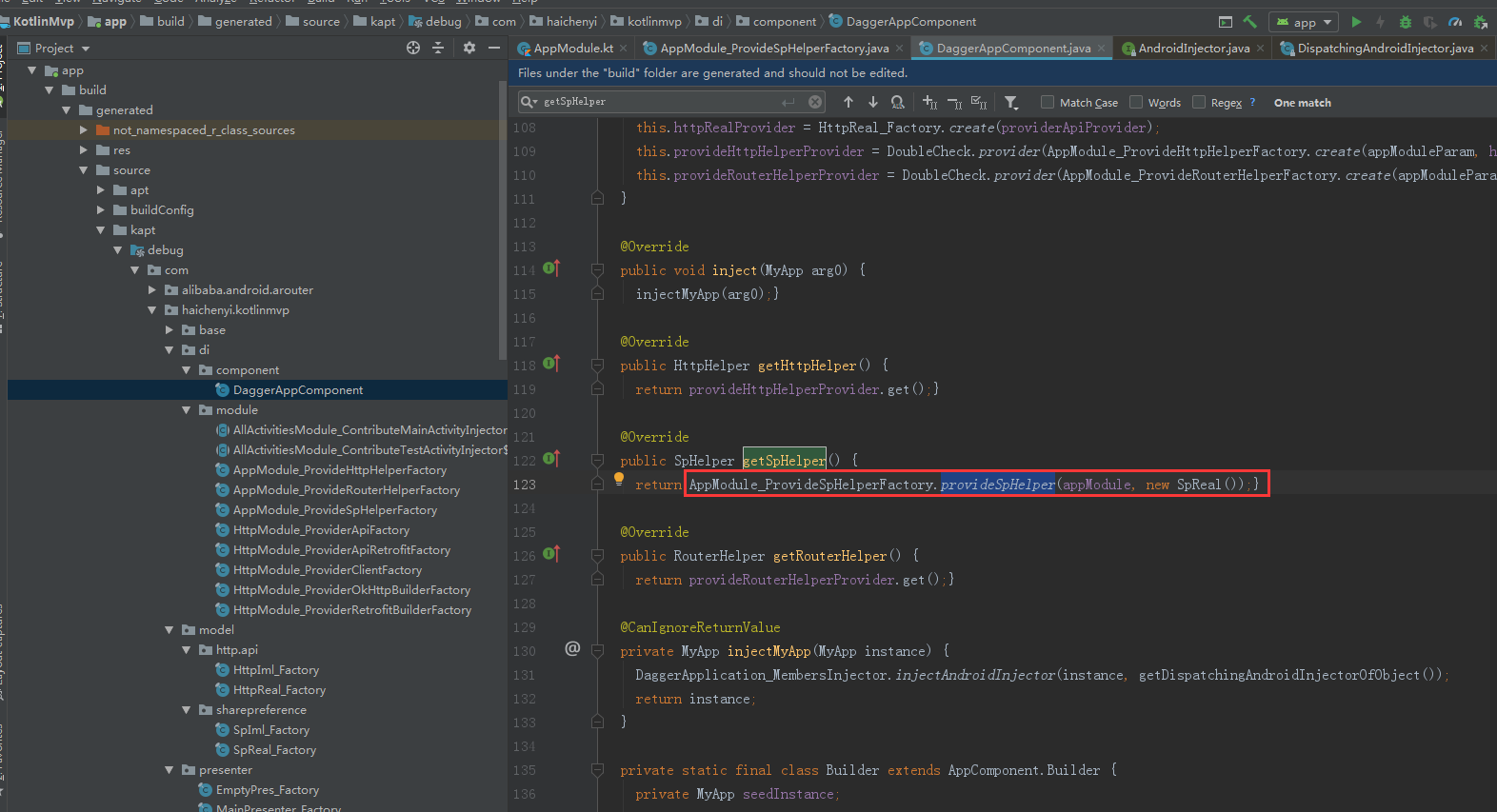1497x812 pixels.
Task: Click override gutter marker on line 114
Action: [x=551, y=268]
